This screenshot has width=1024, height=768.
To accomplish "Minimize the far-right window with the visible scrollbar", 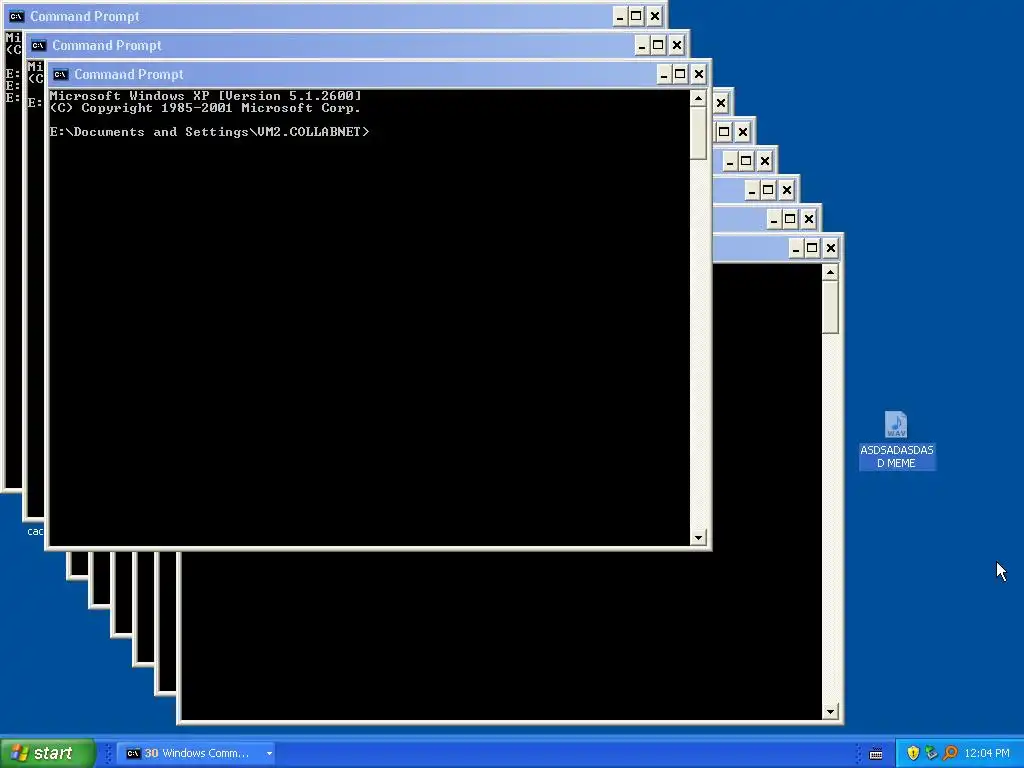I will (x=795, y=248).
